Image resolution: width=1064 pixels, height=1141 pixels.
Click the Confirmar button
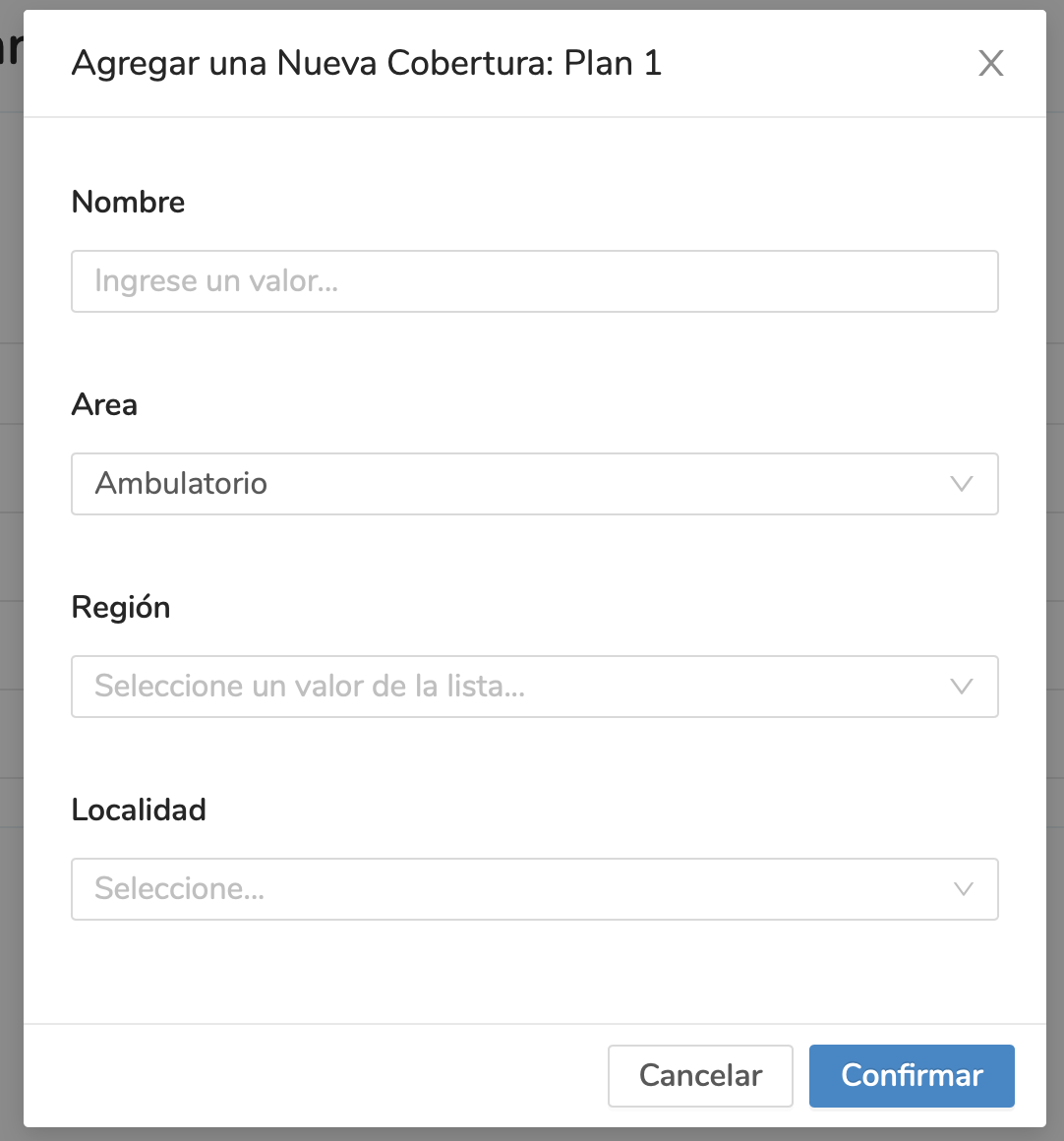[911, 1076]
